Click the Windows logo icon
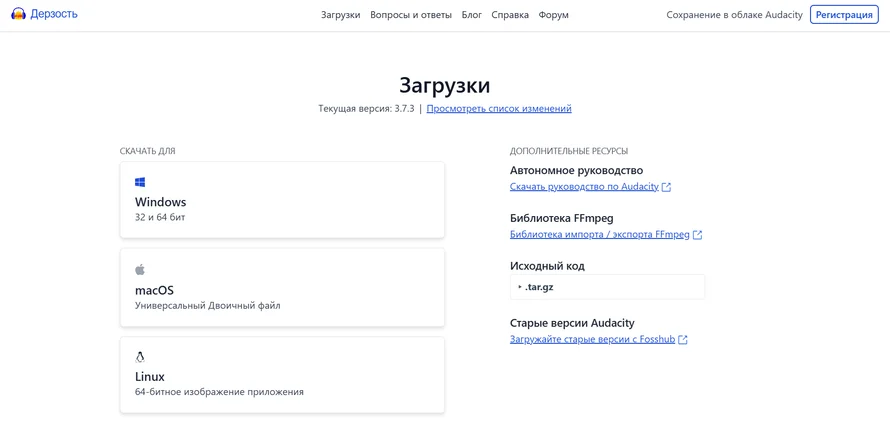Screen dimensions: 890x436 [140, 182]
